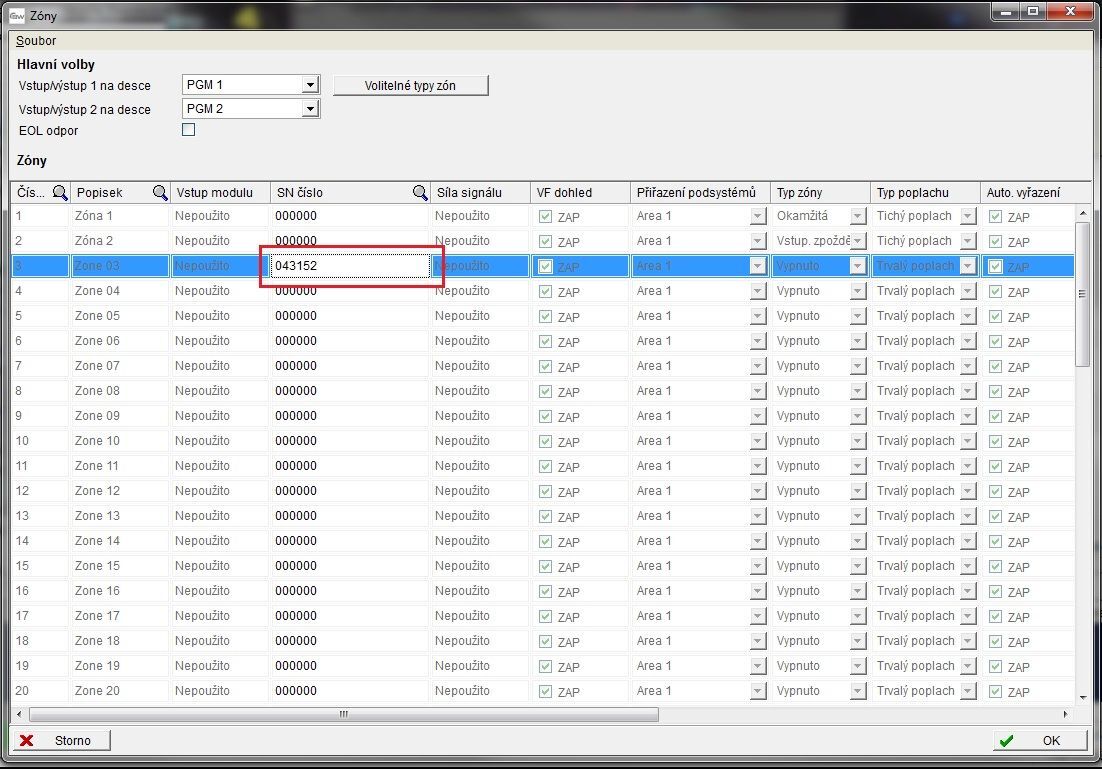Open the Soubor menu
Screen dimensions: 1102x769
click(36, 41)
